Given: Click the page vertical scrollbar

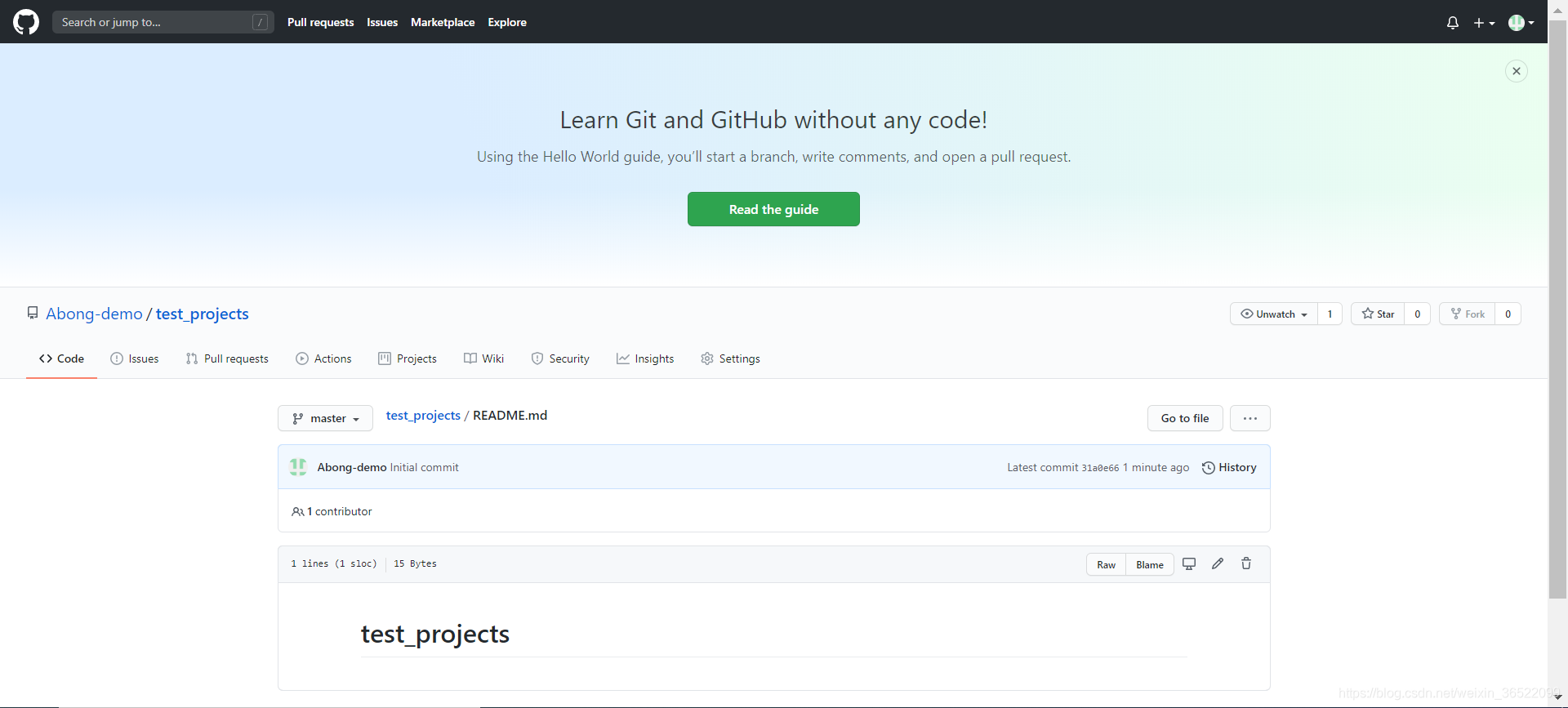Looking at the screenshot, I should pyautogui.click(x=1558, y=310).
